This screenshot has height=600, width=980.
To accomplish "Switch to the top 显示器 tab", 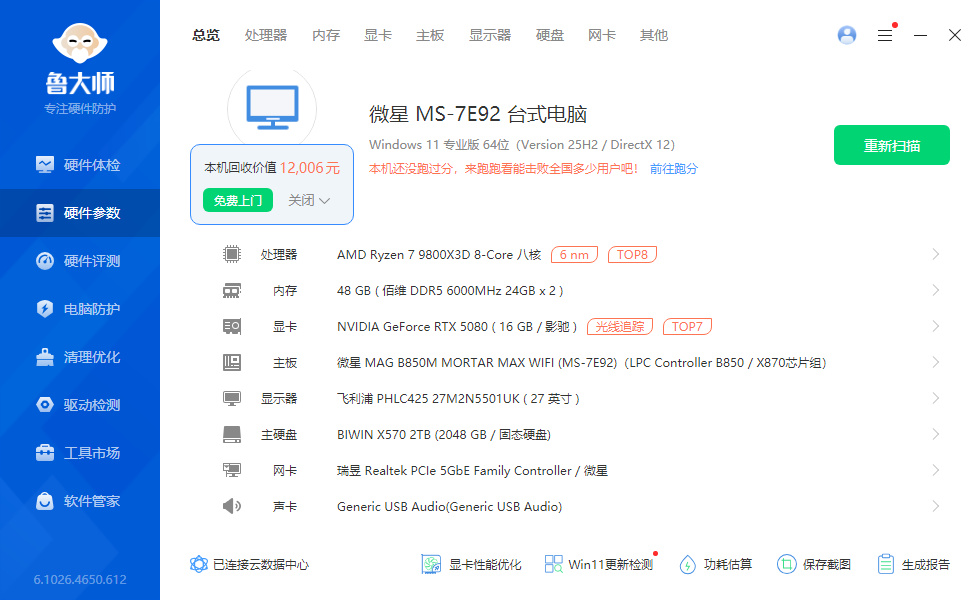I will [490, 36].
